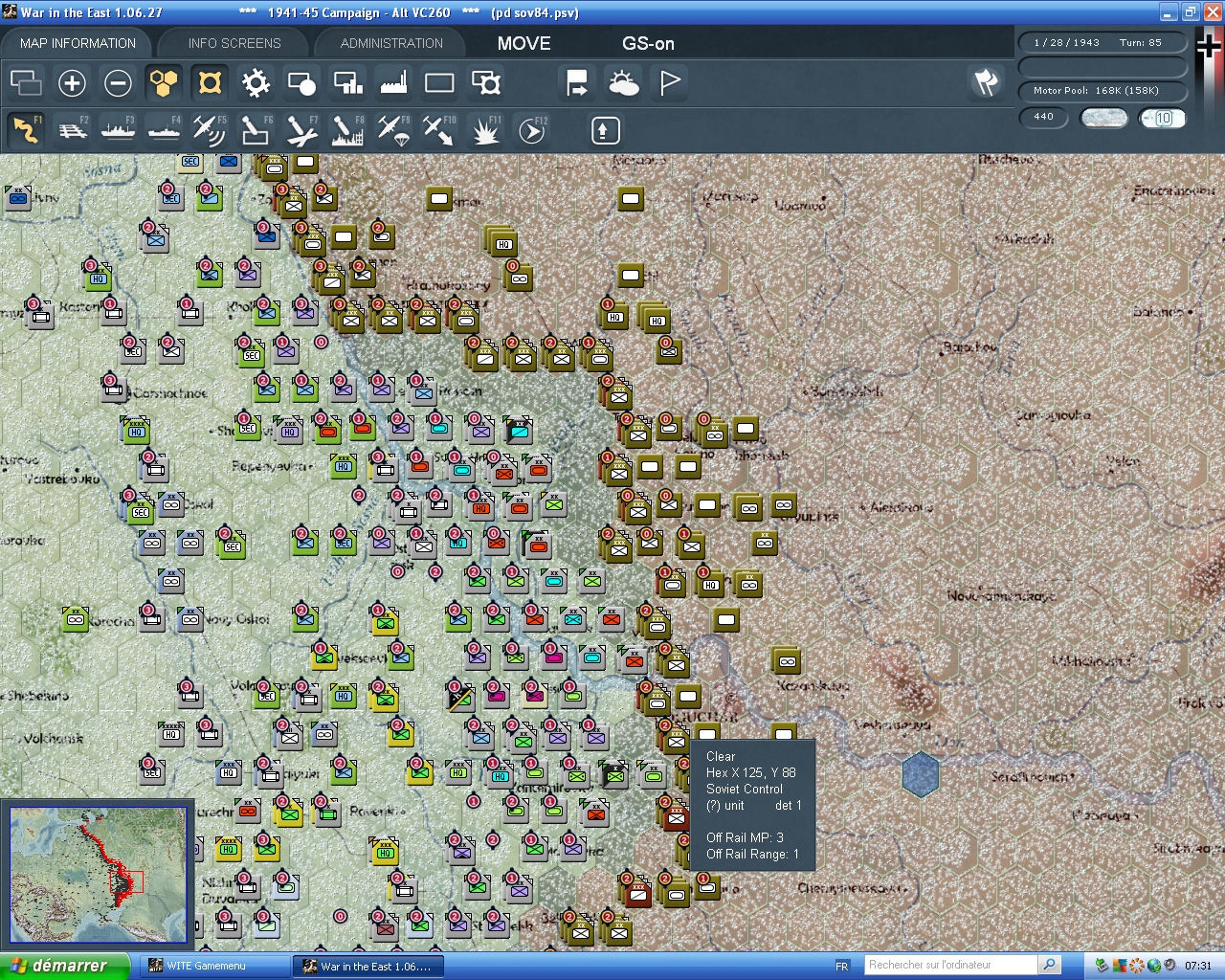Viewport: 1225px width, 980px height.
Task: Open the MAP INFORMATION tab
Action: point(78,43)
